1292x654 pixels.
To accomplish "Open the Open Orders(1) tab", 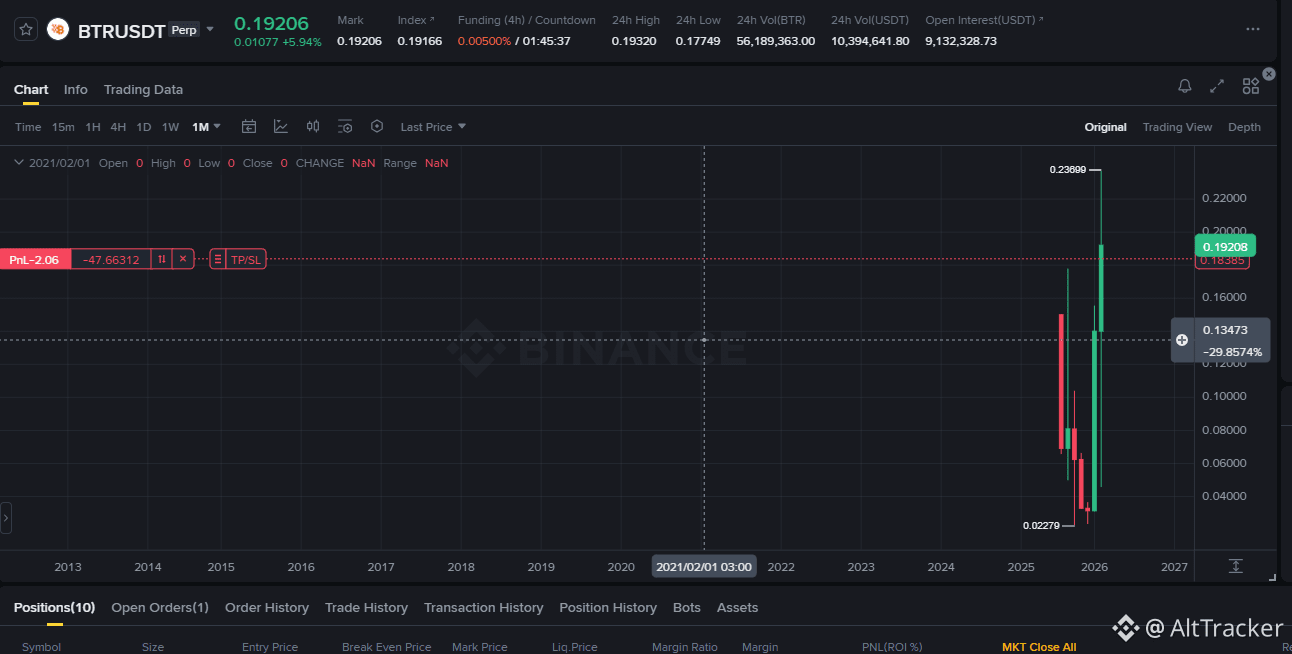I will [160, 607].
